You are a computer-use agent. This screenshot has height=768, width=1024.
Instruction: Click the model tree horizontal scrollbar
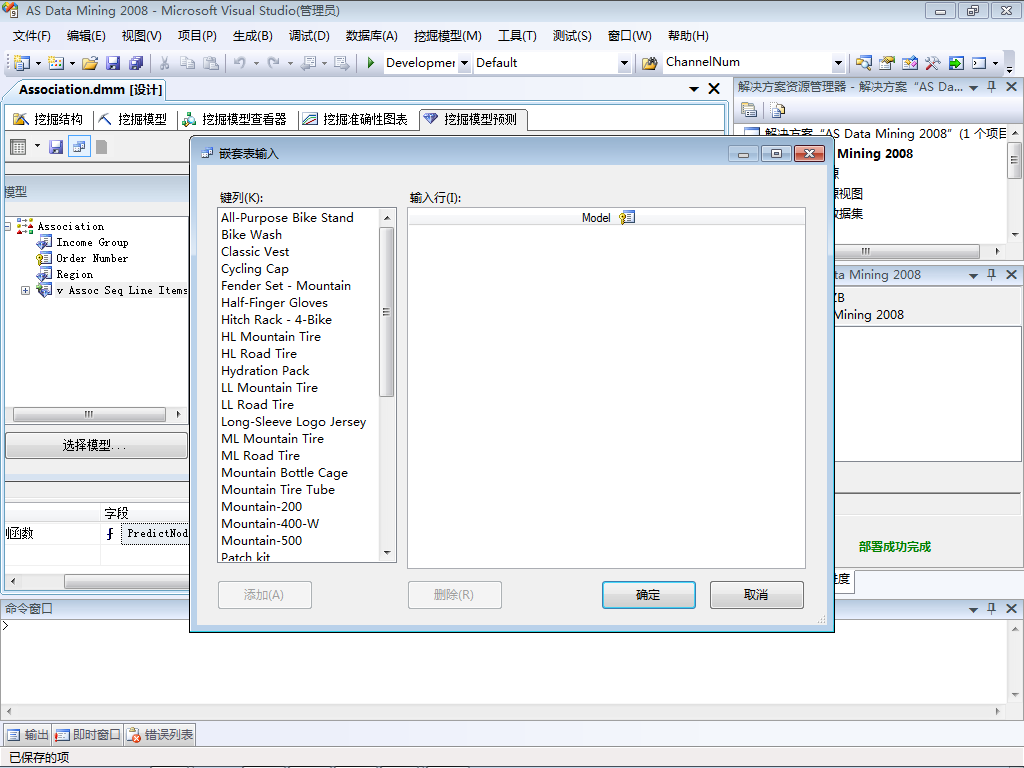[x=89, y=414]
